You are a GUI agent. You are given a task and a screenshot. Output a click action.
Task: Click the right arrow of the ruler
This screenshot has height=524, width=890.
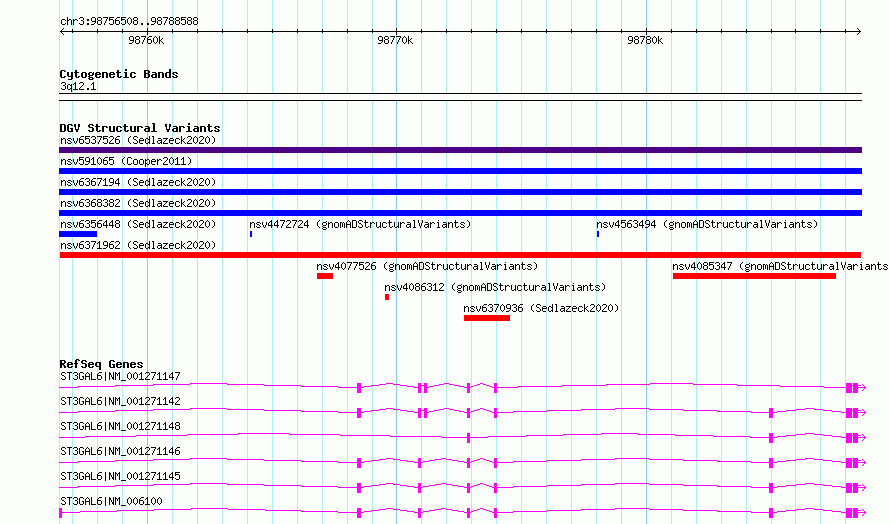click(858, 31)
